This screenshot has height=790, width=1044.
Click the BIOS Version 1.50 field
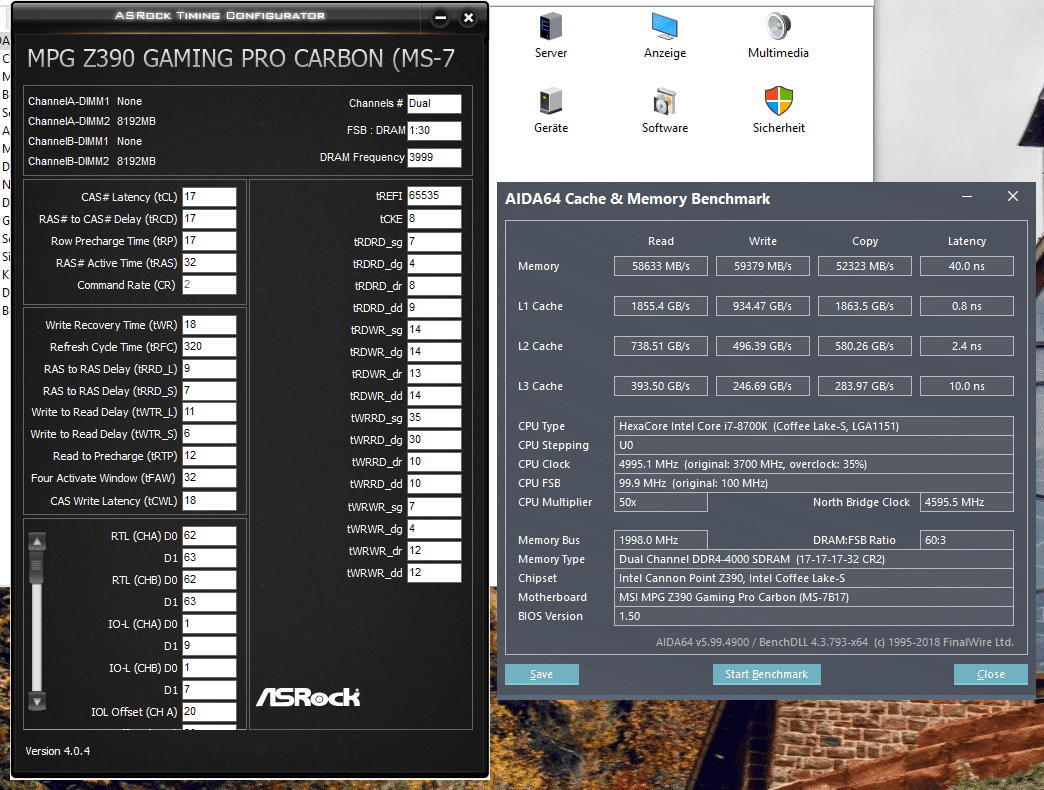coord(814,616)
